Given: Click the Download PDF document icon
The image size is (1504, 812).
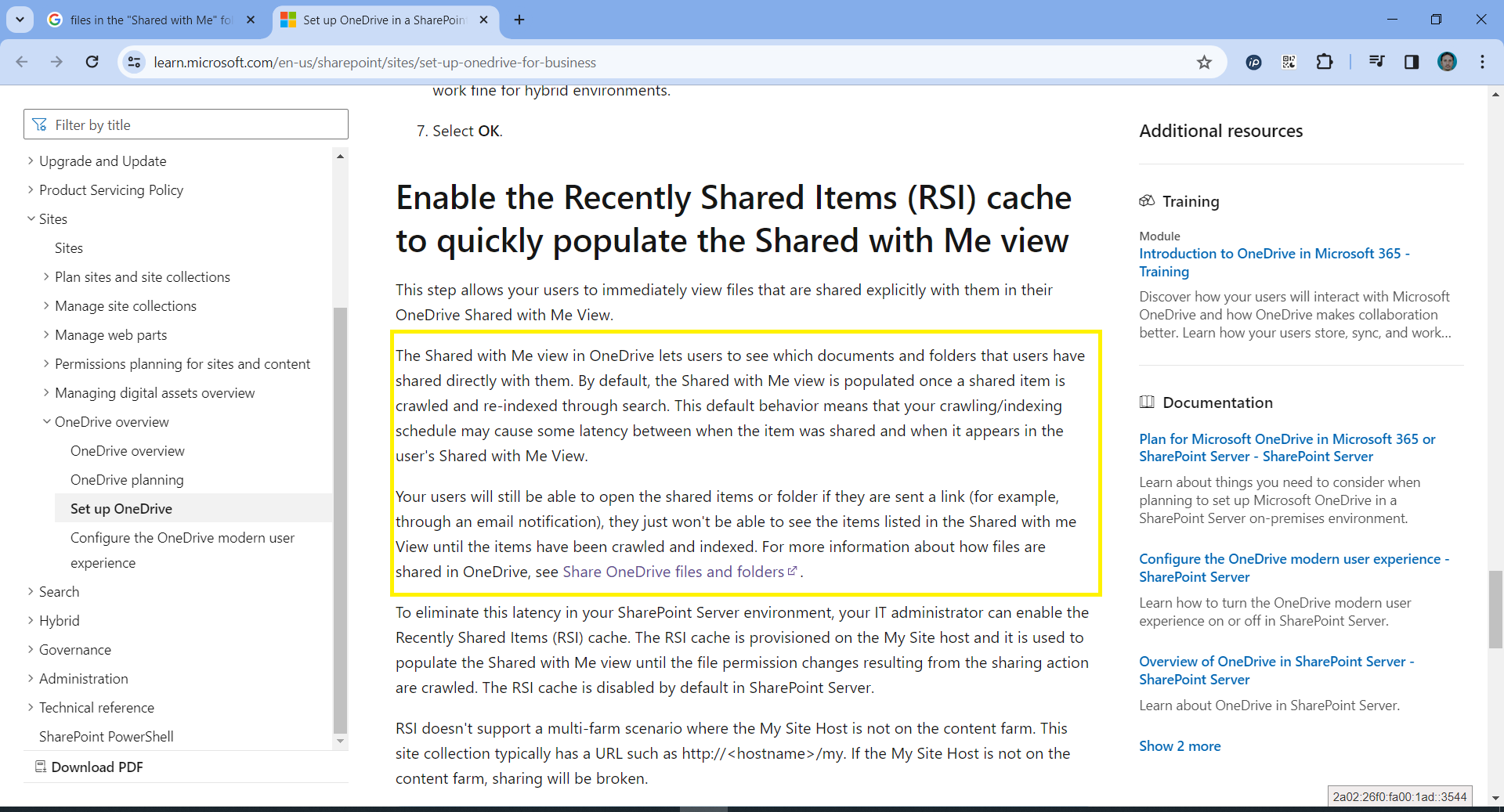Looking at the screenshot, I should [41, 767].
